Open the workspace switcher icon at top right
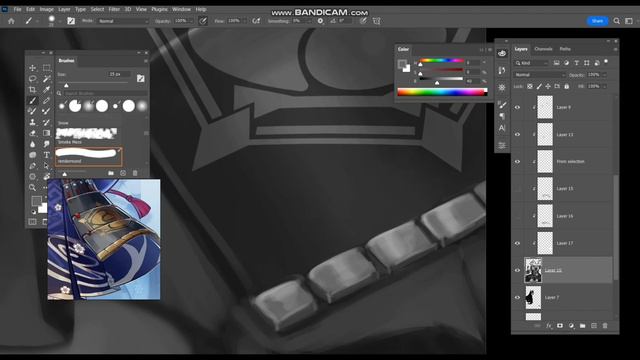 coord(629,21)
